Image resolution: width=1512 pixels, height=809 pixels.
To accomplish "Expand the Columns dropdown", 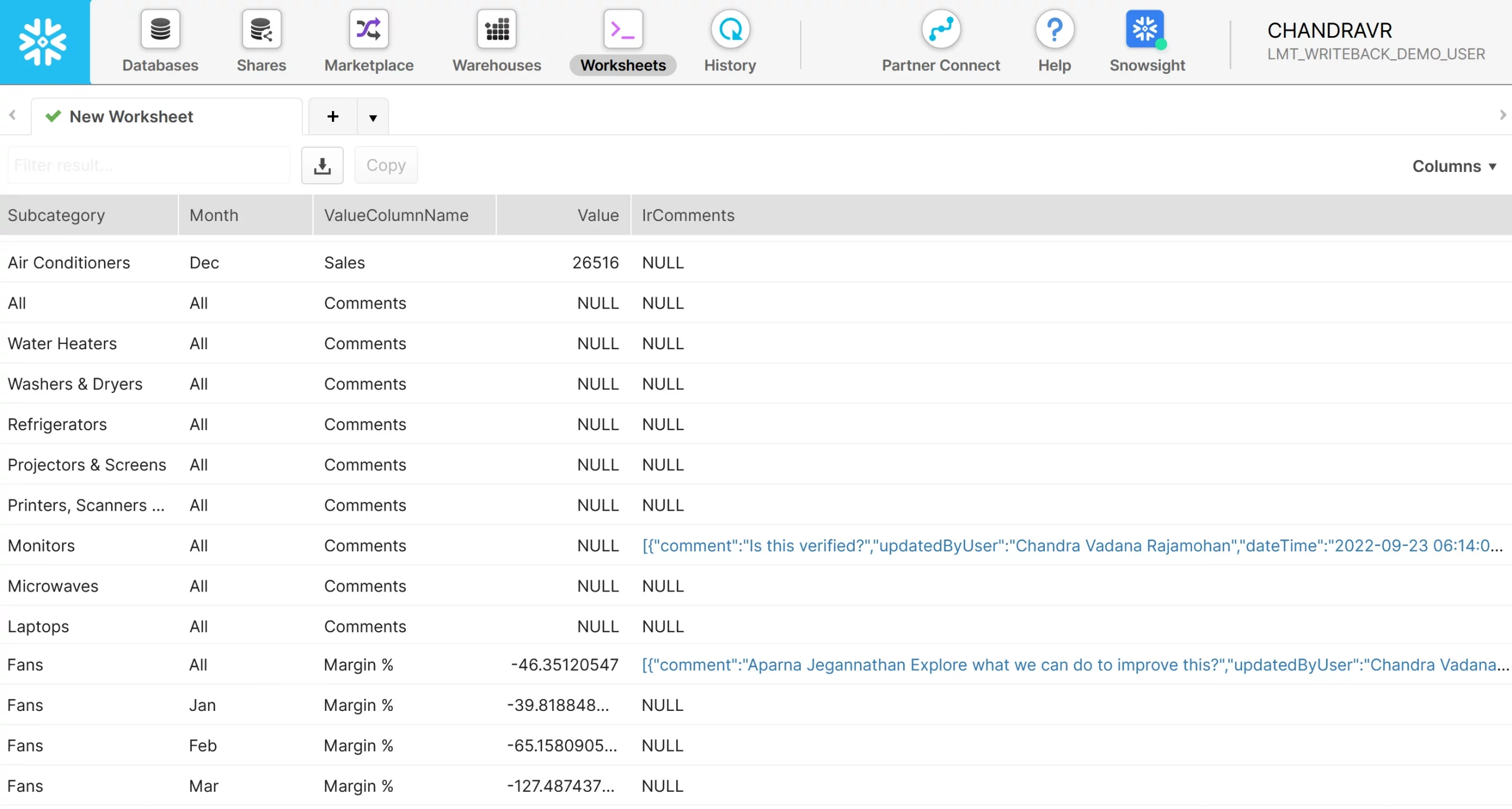I will (1454, 166).
